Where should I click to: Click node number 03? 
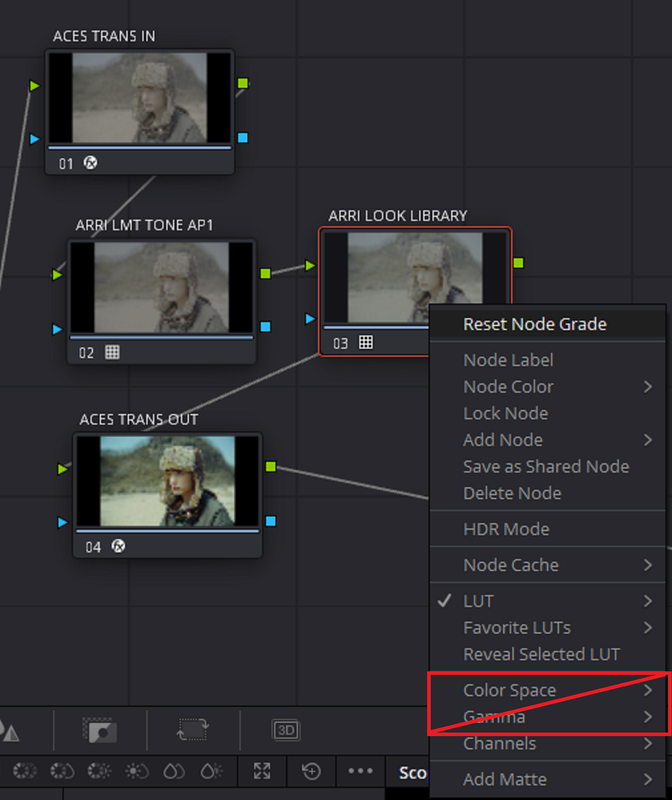340,343
